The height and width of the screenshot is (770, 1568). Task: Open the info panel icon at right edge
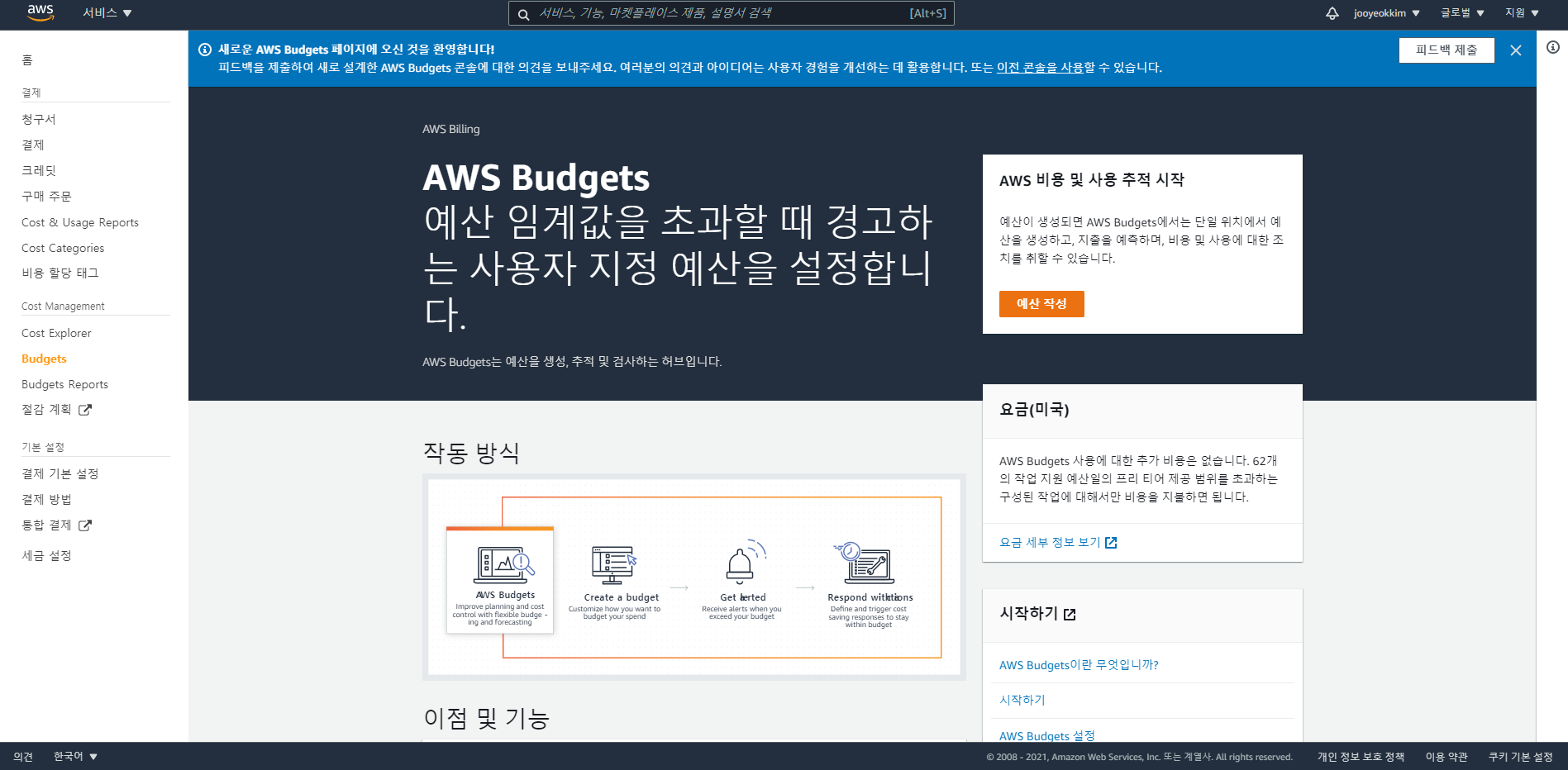(x=1553, y=47)
